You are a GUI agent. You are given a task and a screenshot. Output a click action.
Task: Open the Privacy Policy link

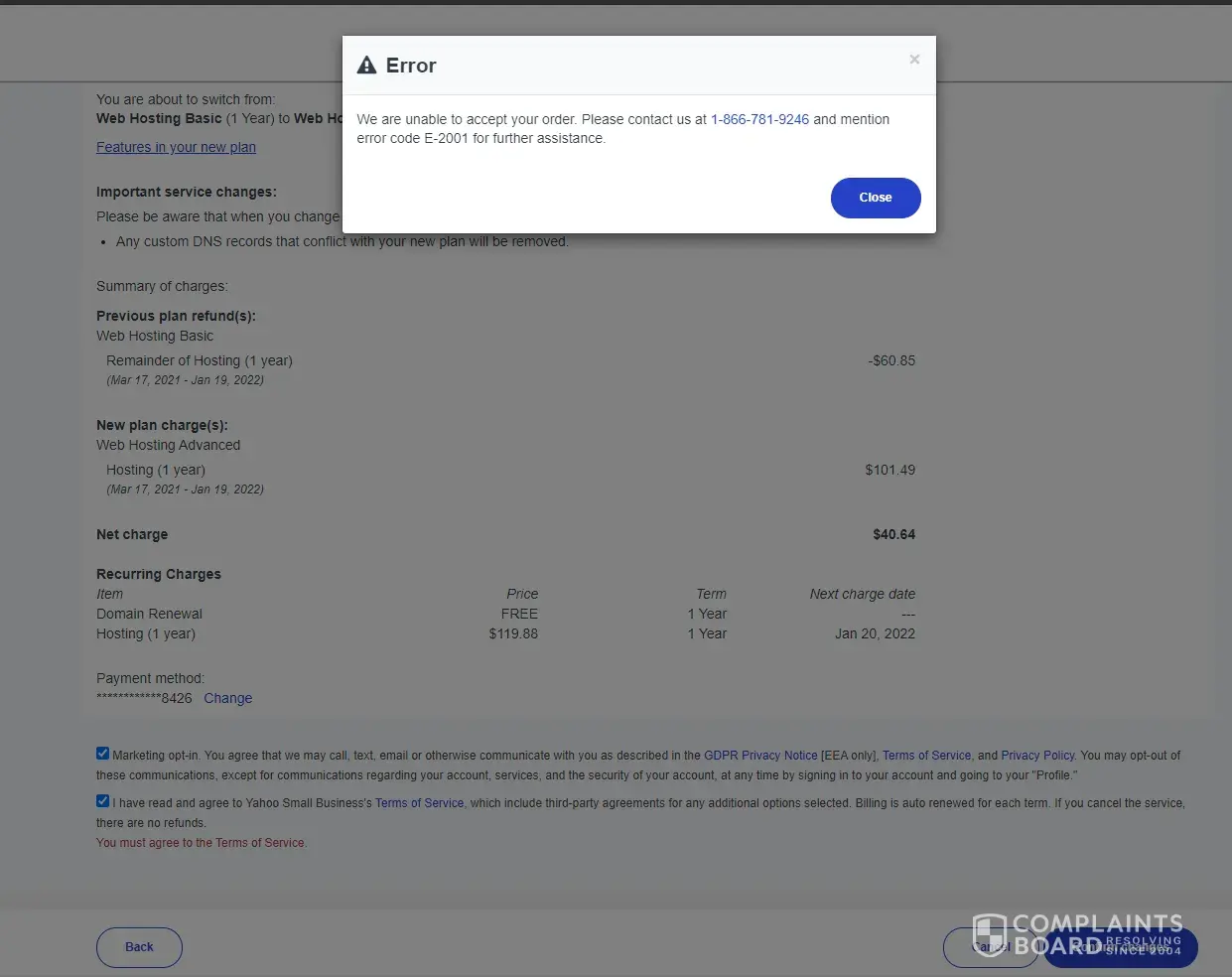(1037, 756)
